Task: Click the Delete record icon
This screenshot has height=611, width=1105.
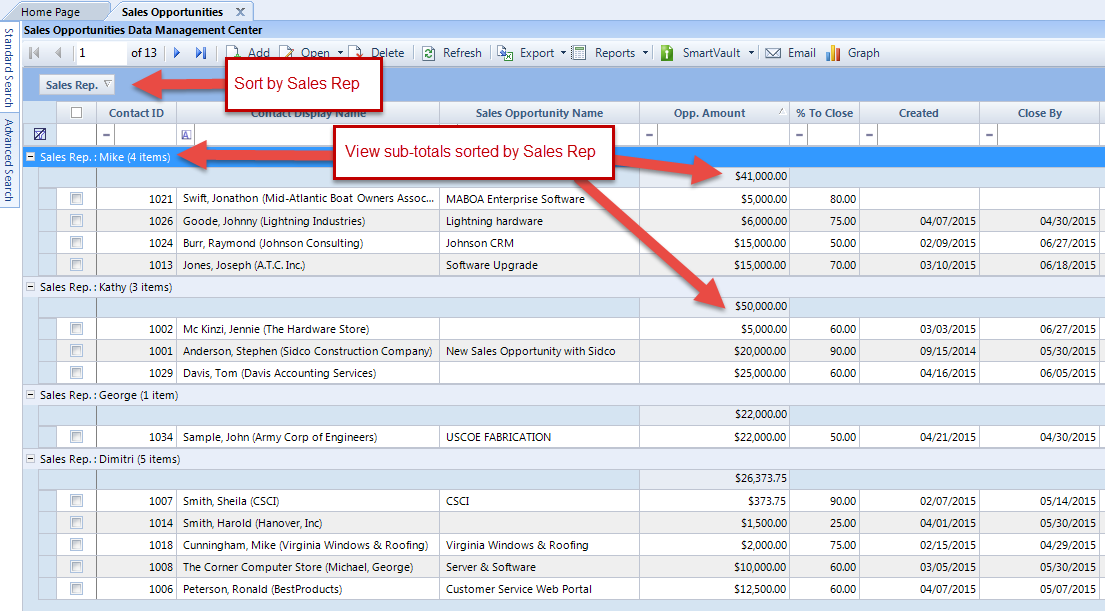Action: (356, 53)
